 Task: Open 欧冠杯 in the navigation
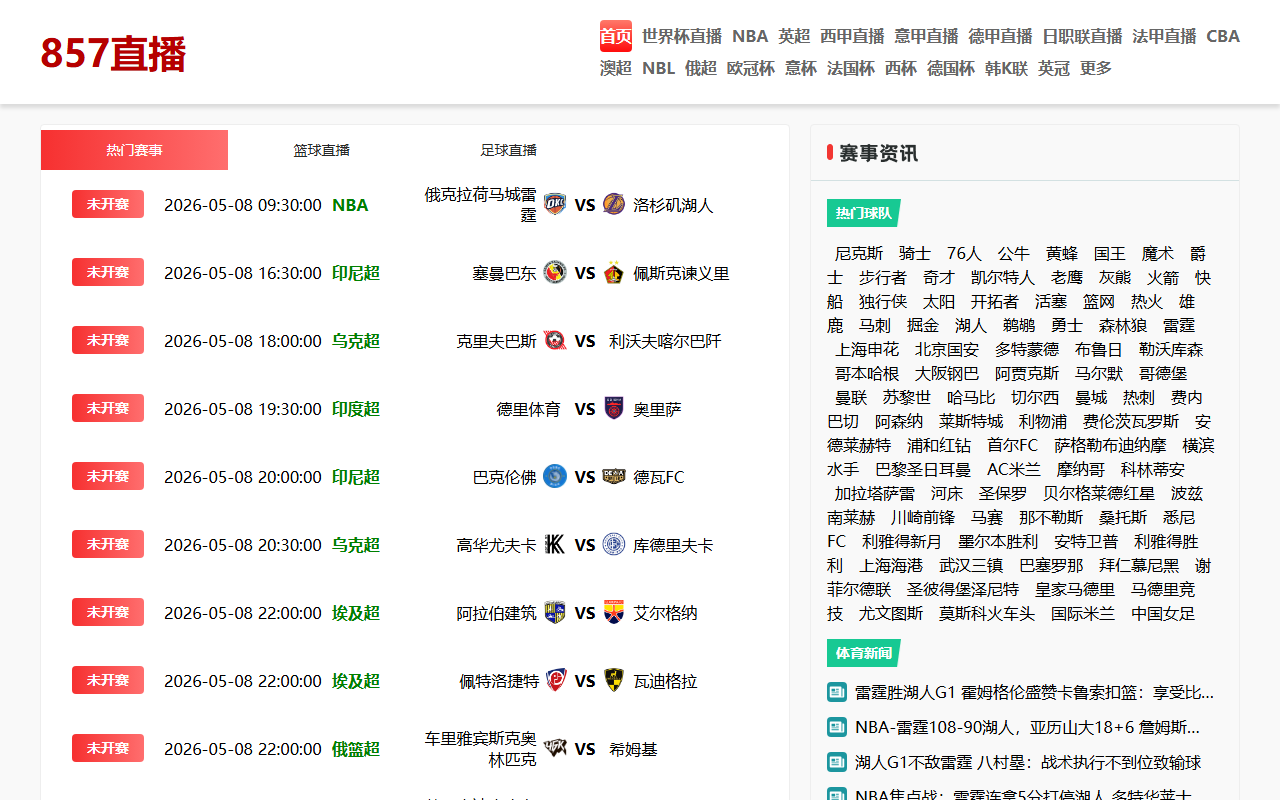pyautogui.click(x=750, y=68)
